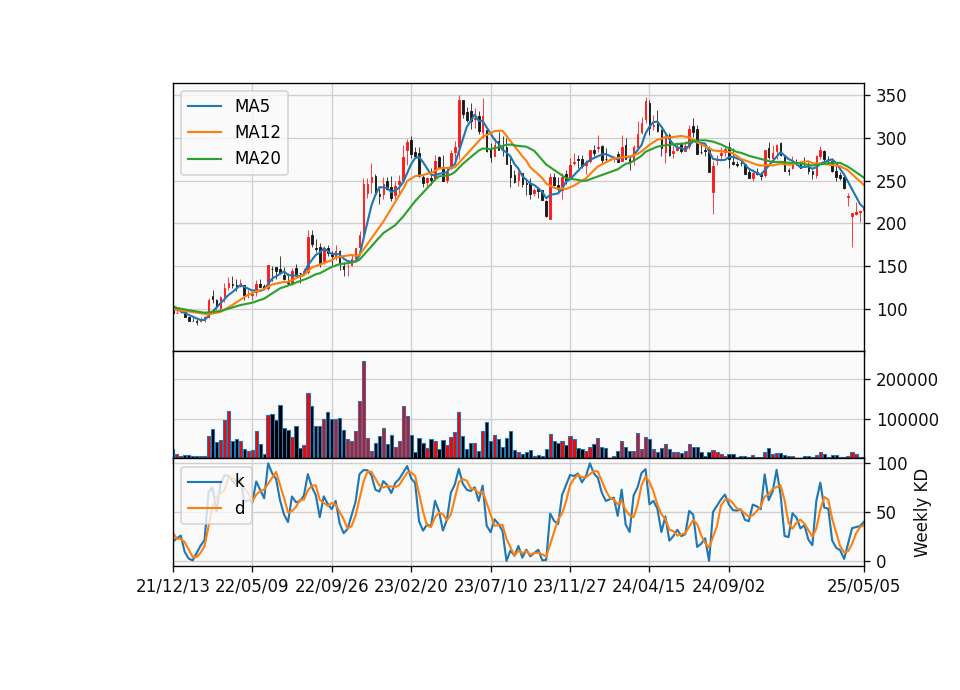Click the Weekly KD axis label
The width and height of the screenshot is (960, 690).
(x=921, y=514)
